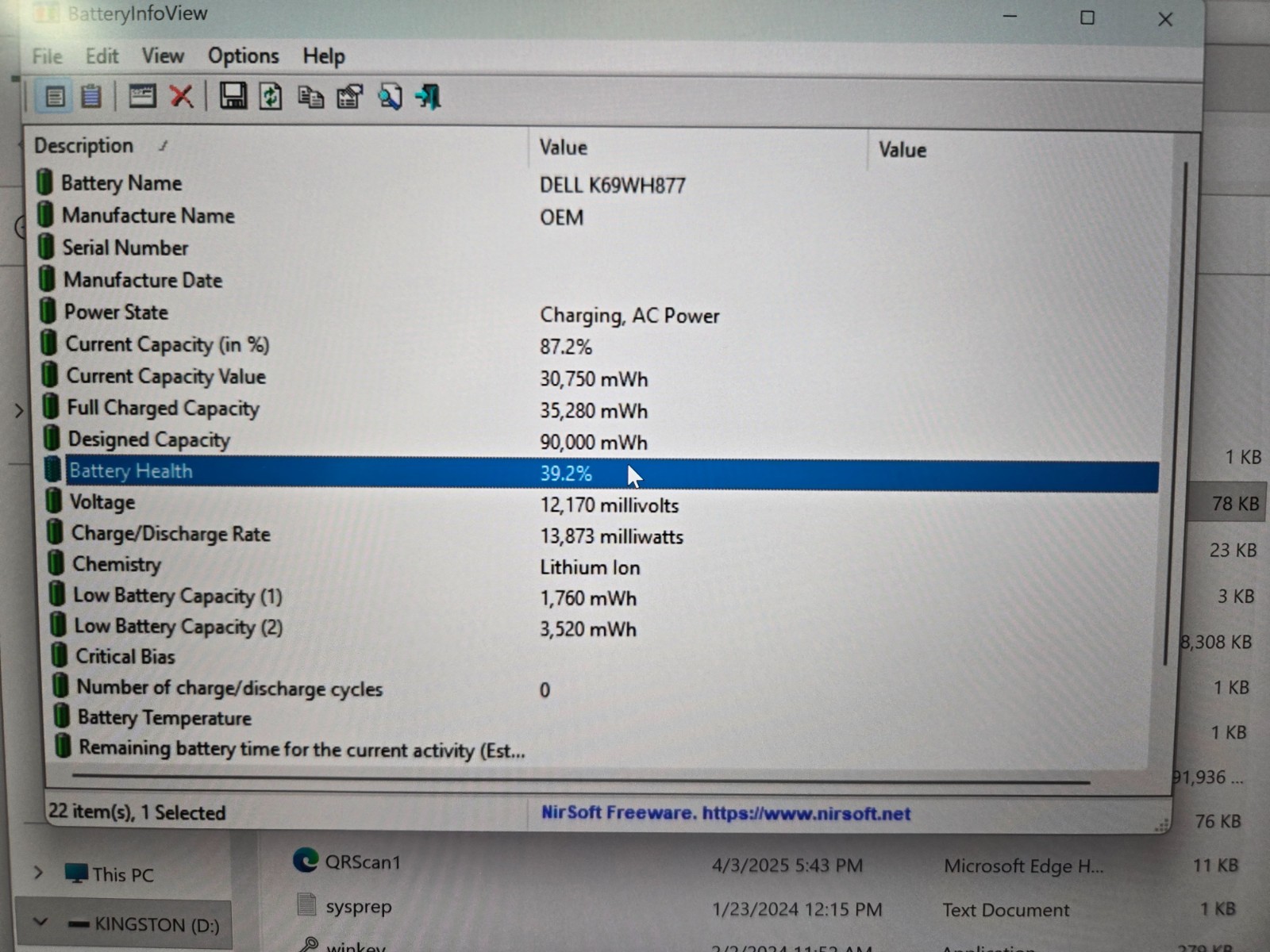Select the Low Battery Capacity (1) row
This screenshot has height=952, width=1270.
[x=602, y=597]
